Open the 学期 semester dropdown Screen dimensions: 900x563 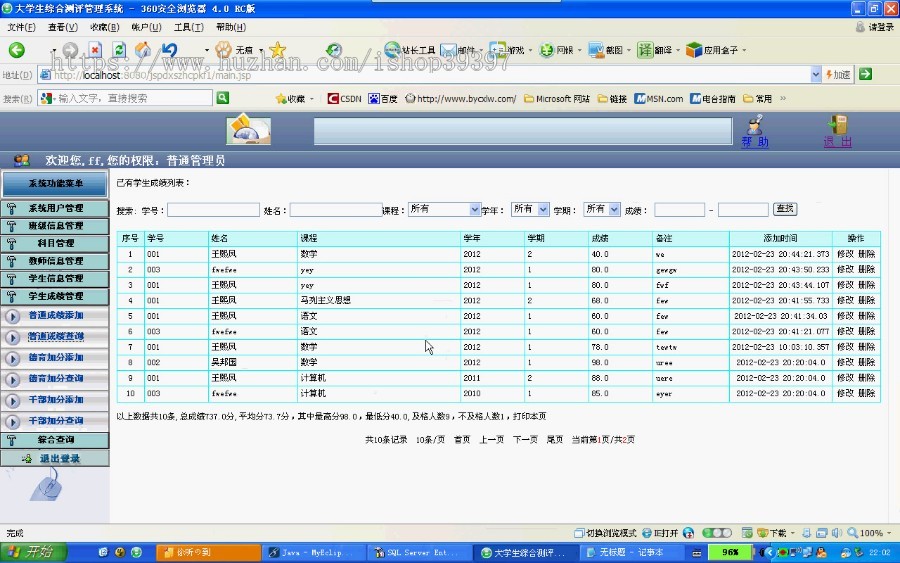click(x=602, y=209)
